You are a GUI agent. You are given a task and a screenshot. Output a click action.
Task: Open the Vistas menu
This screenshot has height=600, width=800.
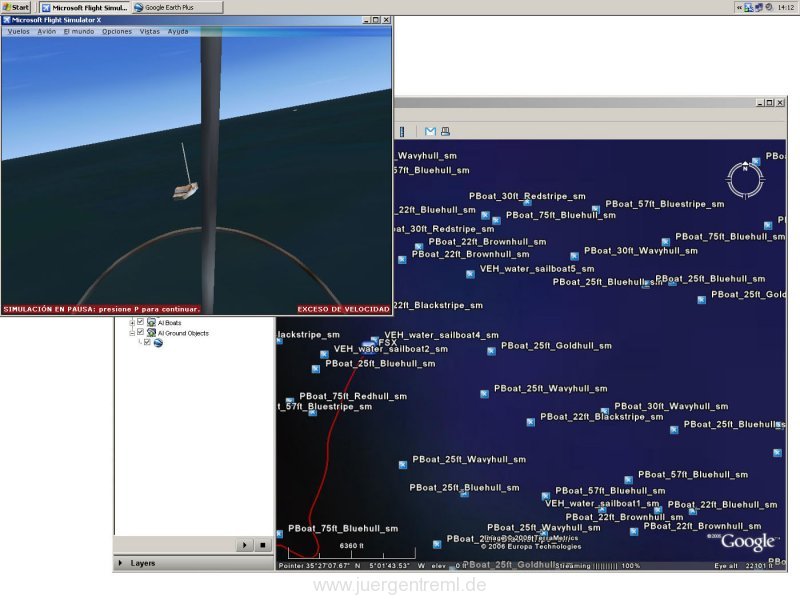[x=149, y=32]
